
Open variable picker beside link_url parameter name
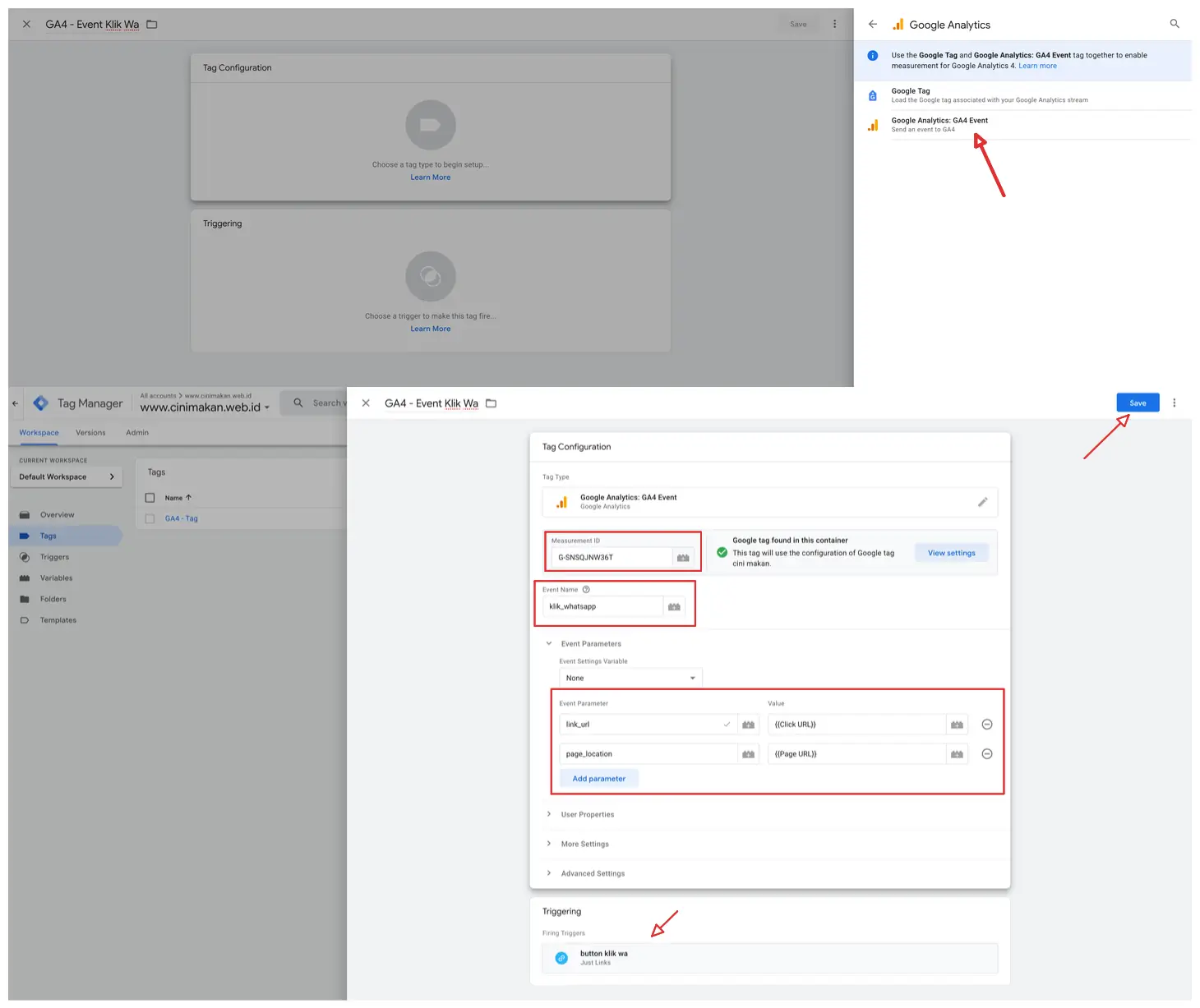tap(749, 725)
